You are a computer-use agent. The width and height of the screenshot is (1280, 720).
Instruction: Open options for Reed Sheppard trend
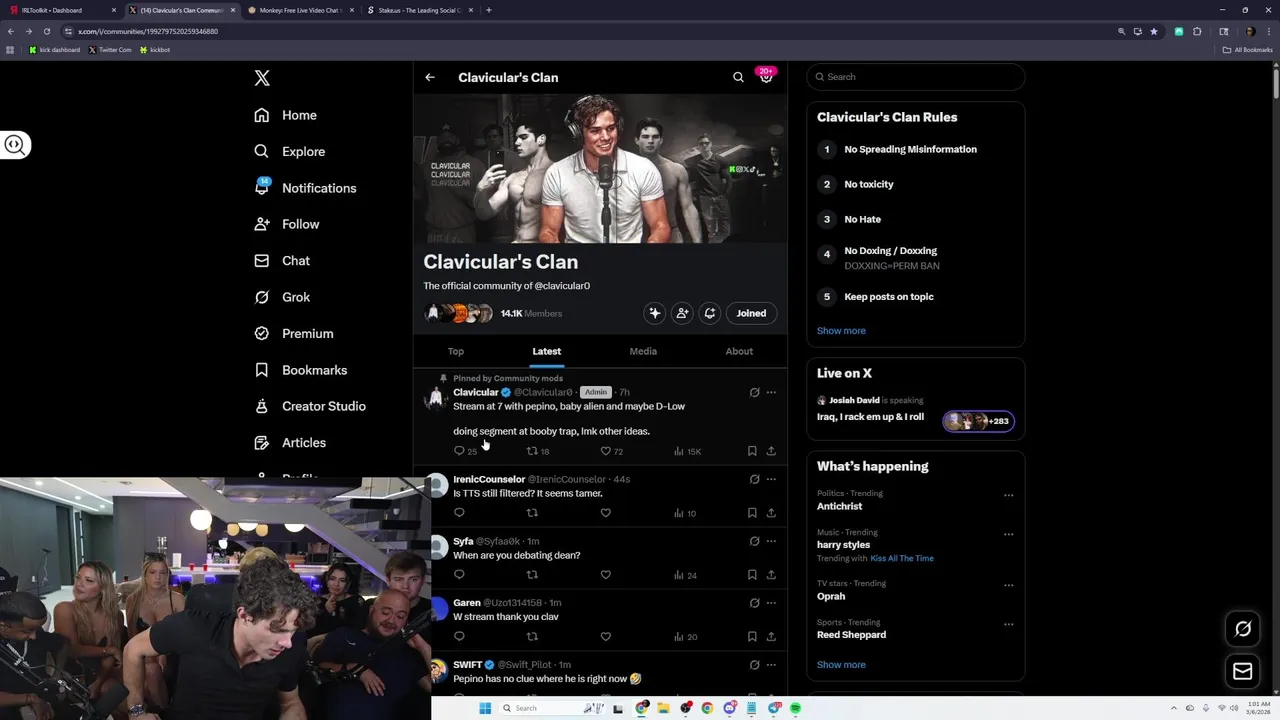click(1008, 624)
